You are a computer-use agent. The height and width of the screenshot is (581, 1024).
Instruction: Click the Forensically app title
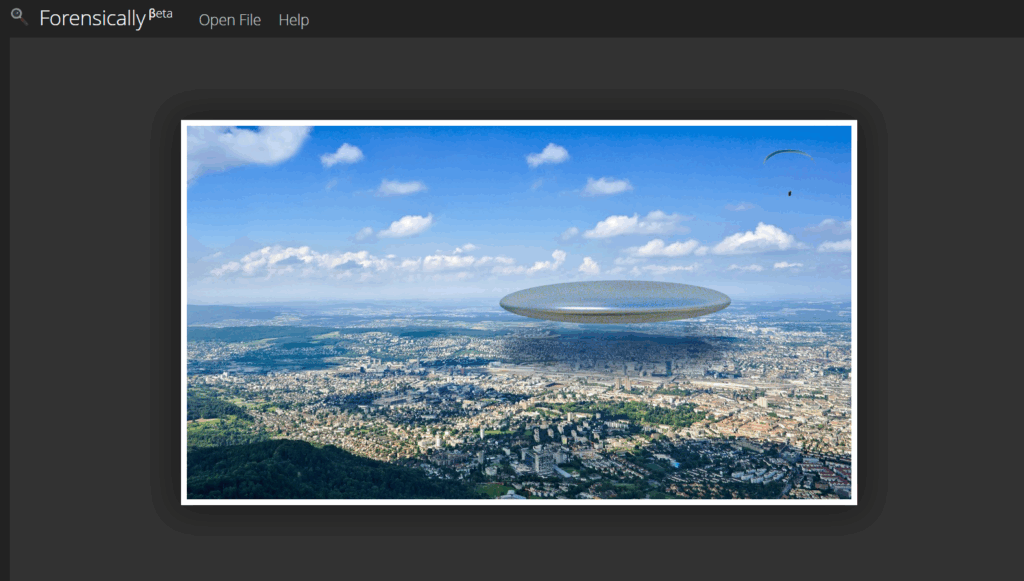92,19
